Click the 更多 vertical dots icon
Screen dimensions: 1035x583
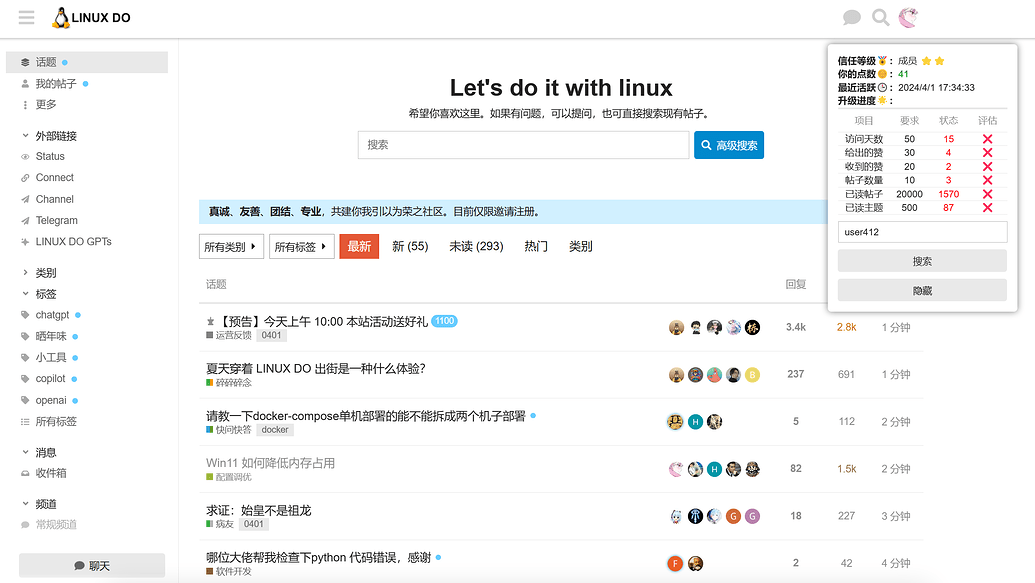25,104
